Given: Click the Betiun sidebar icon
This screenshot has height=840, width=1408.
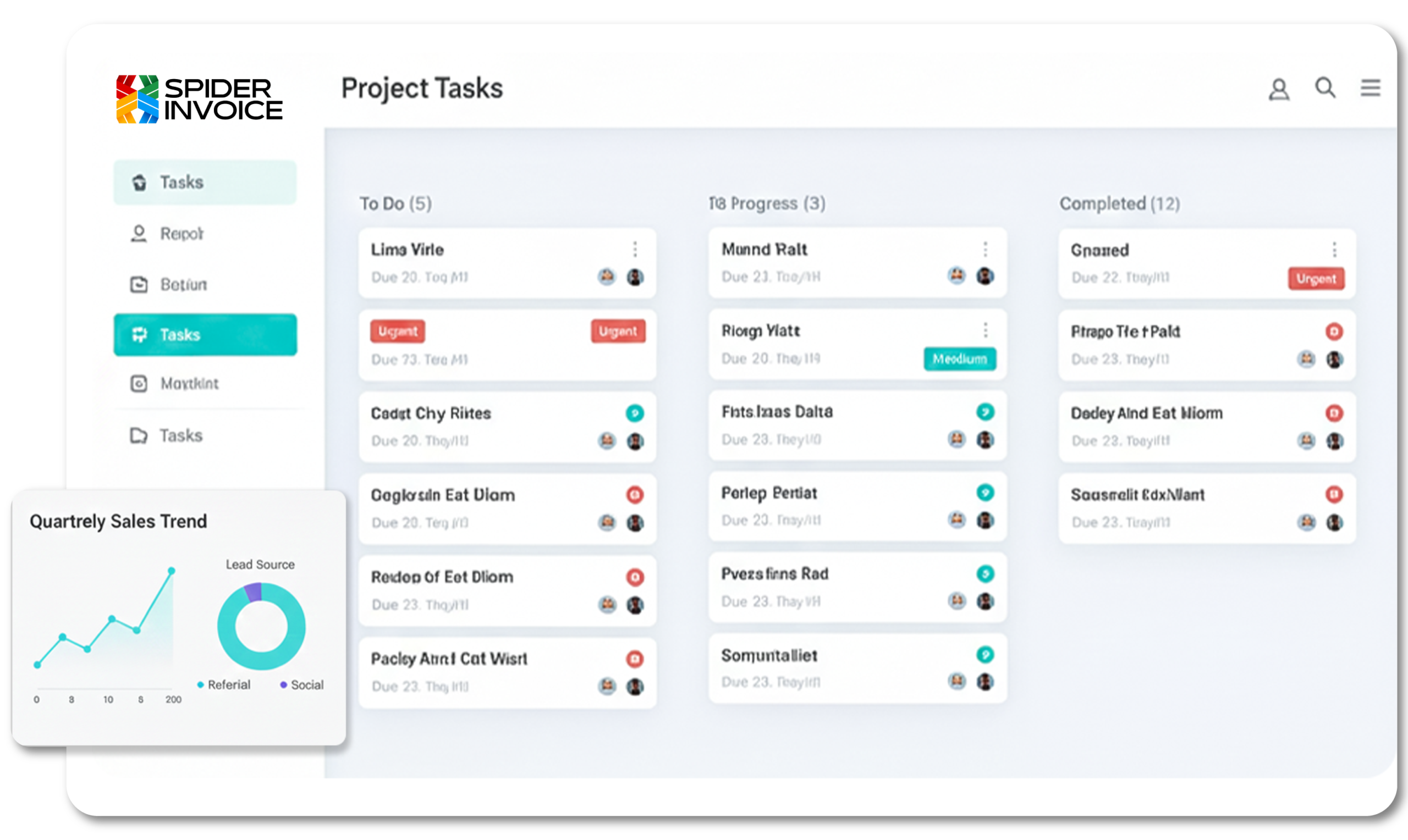Looking at the screenshot, I should click(139, 284).
